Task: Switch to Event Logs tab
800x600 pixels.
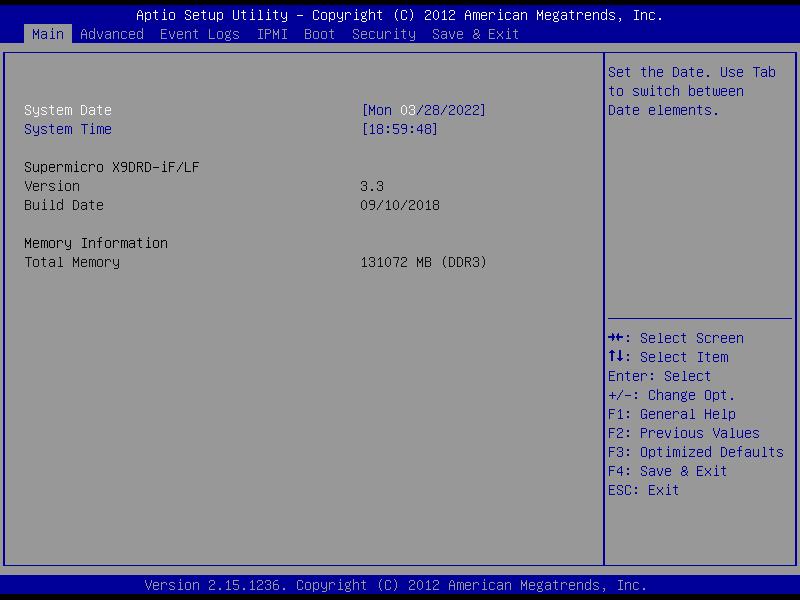Action: pos(199,34)
